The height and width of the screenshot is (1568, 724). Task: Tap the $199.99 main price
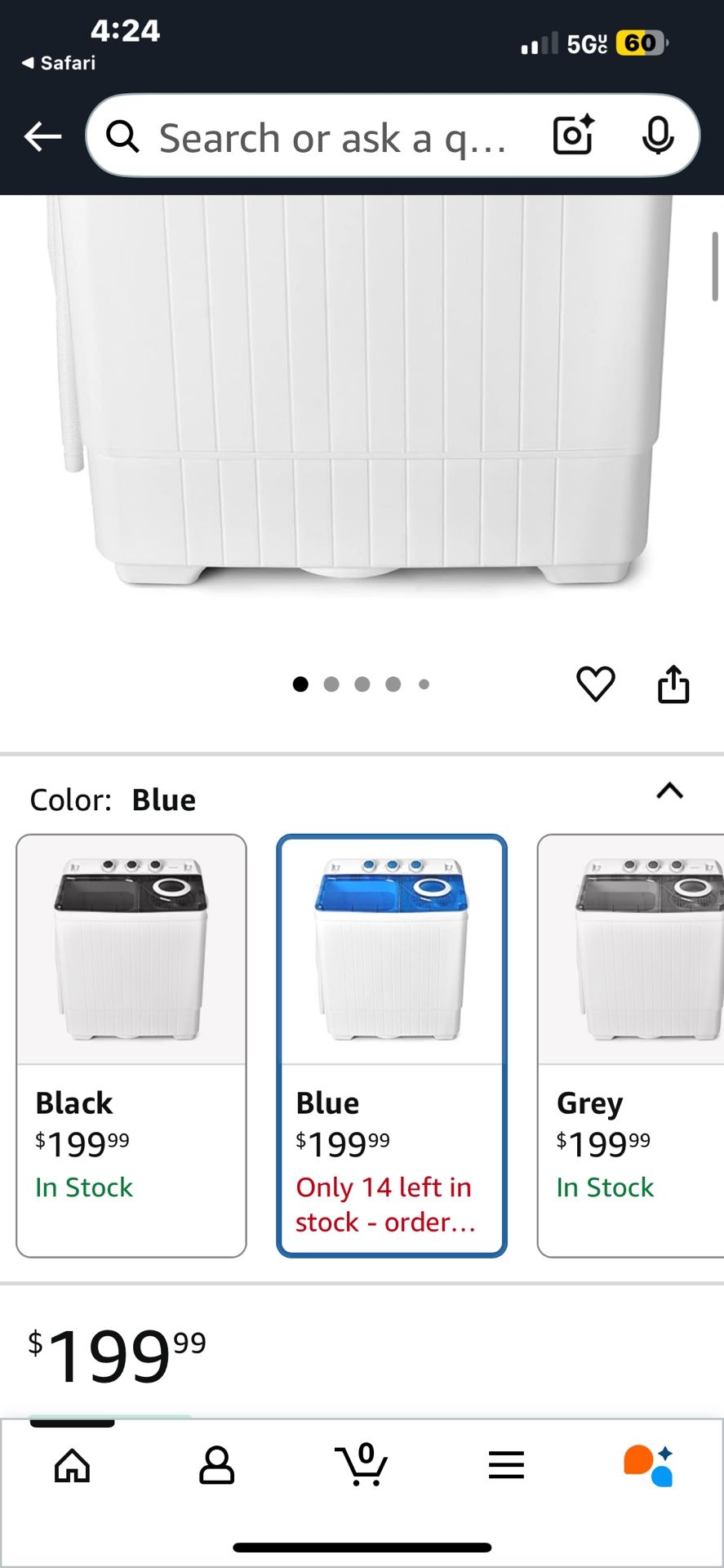(117, 1356)
